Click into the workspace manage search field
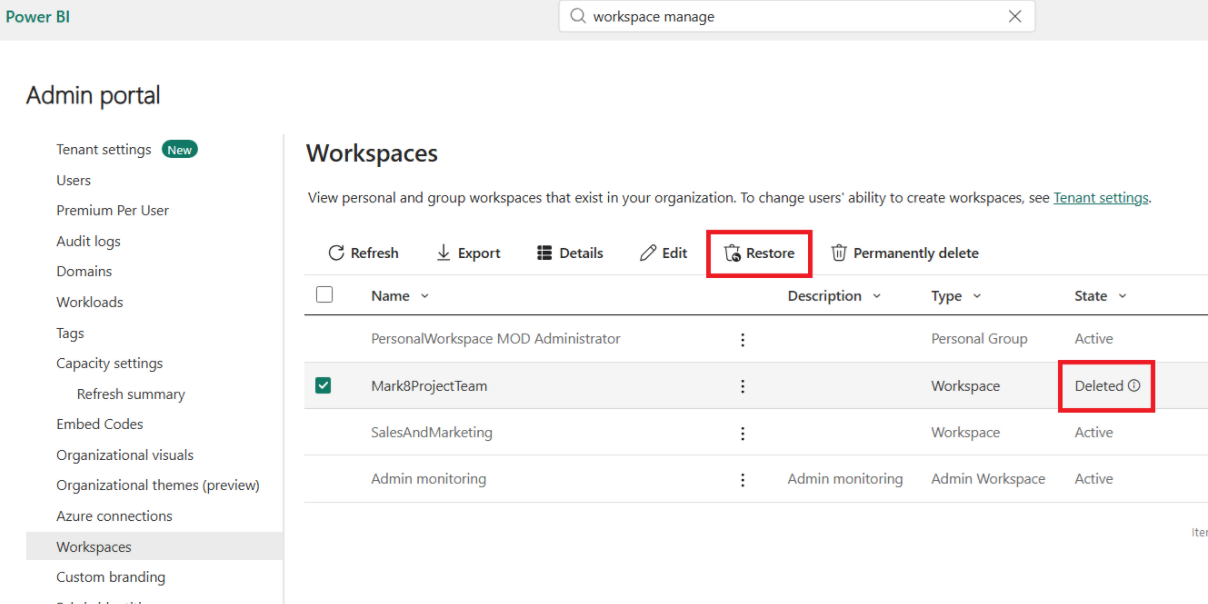1208x604 pixels. (795, 16)
